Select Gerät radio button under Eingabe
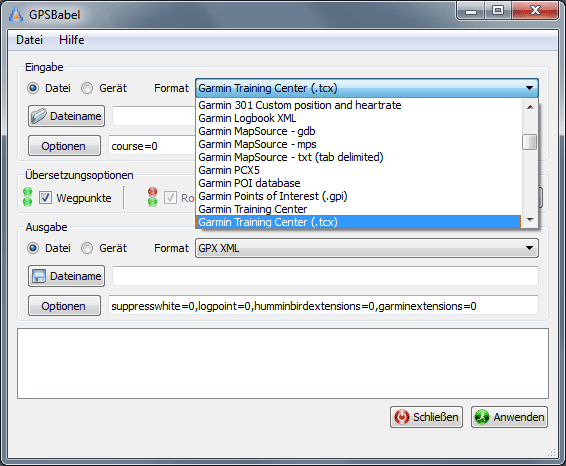566x466 pixels. point(87,88)
